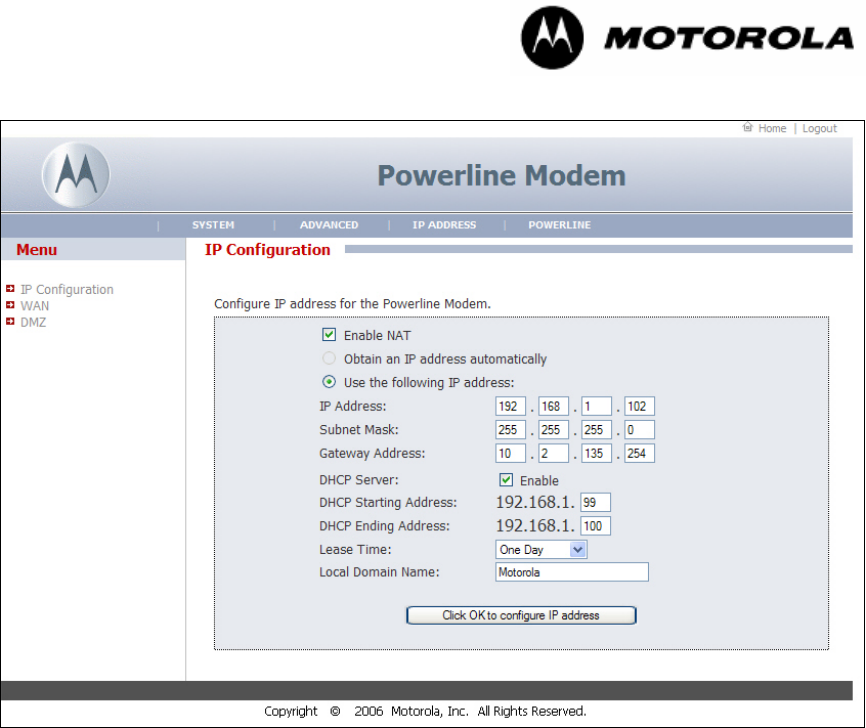Toggle the DHCP Server Enable checkbox

506,479
